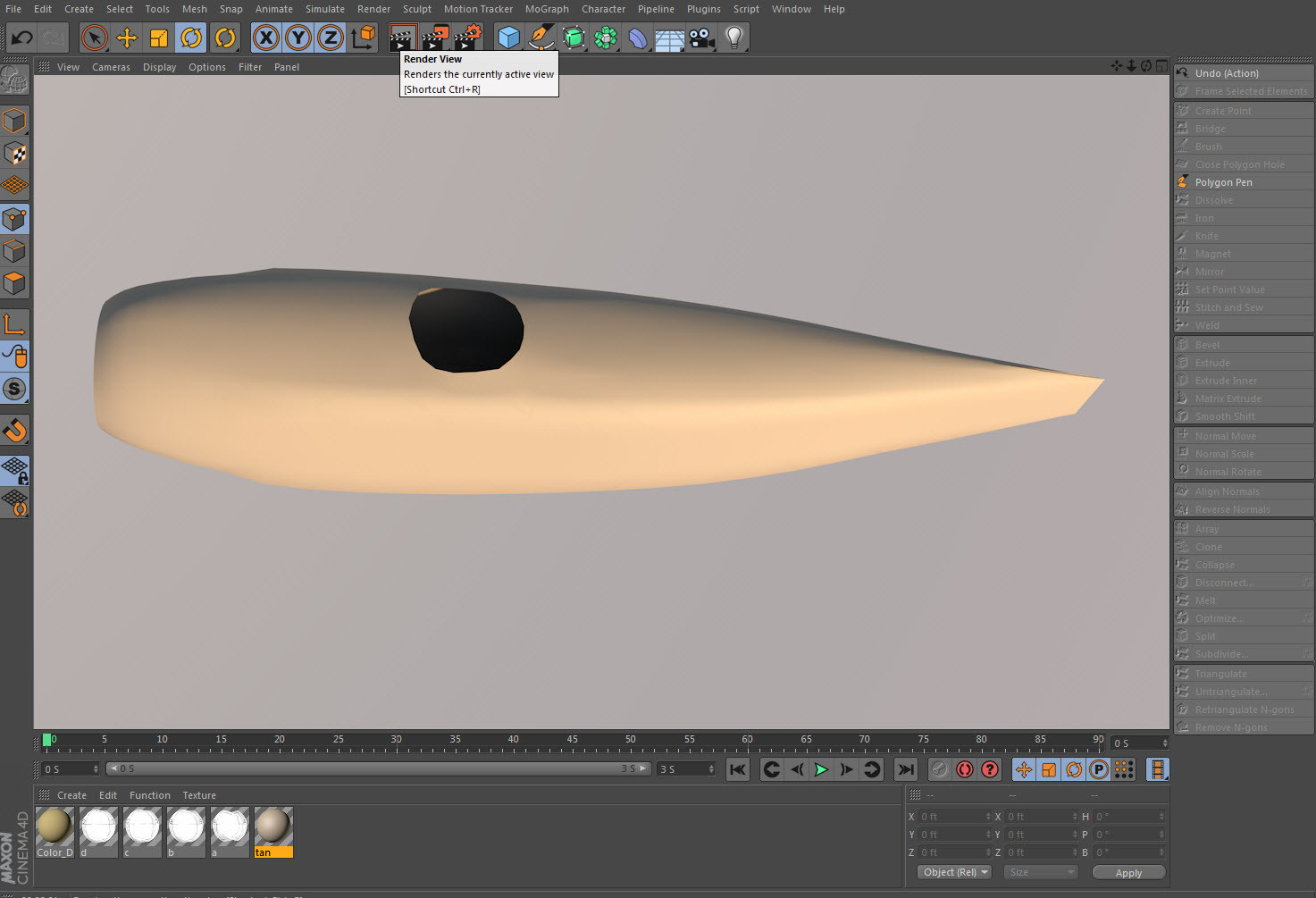Click the Workplane mode icon
Image resolution: width=1316 pixels, height=898 pixels.
click(x=15, y=186)
